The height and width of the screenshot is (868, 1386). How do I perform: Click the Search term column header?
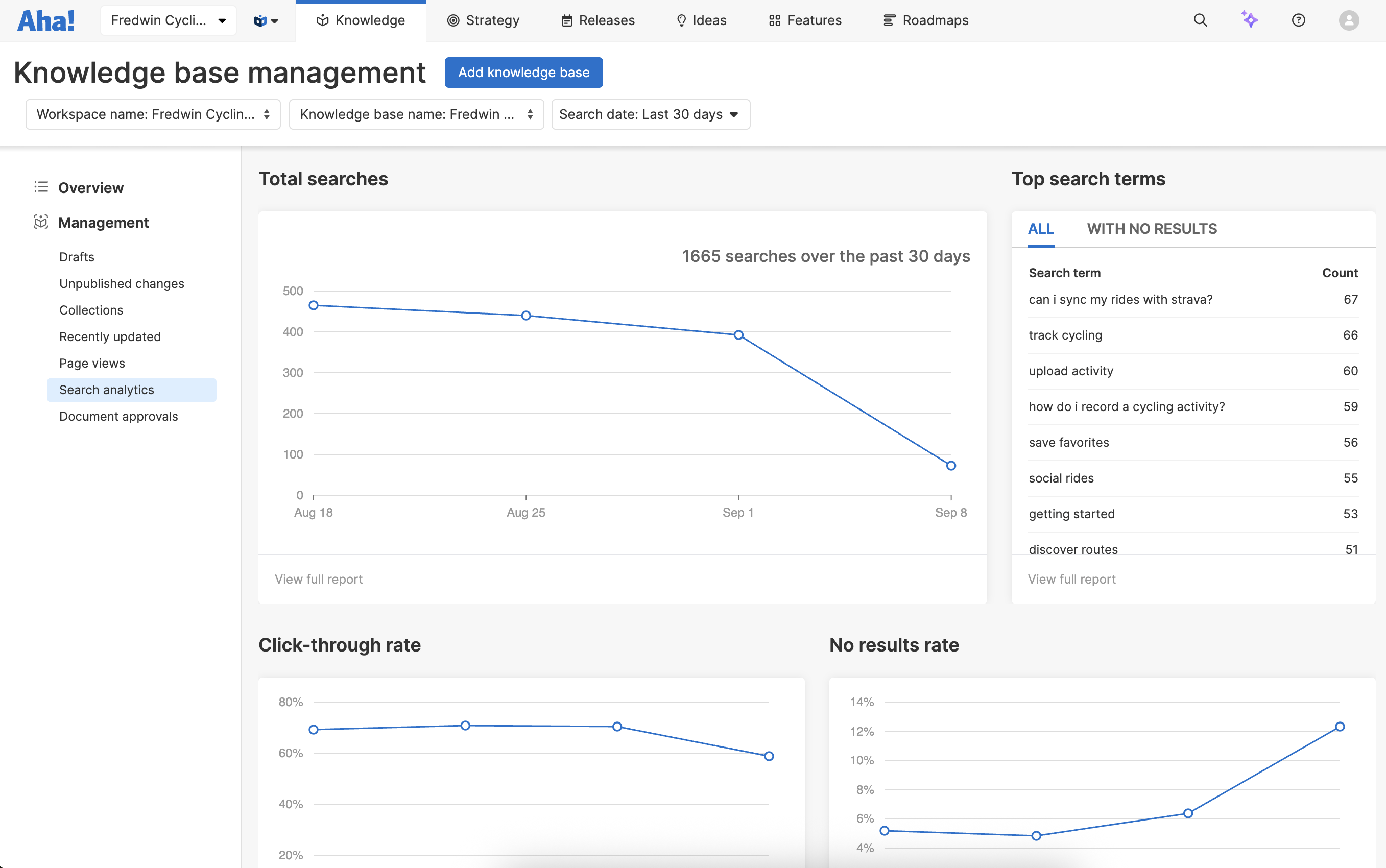[1064, 273]
